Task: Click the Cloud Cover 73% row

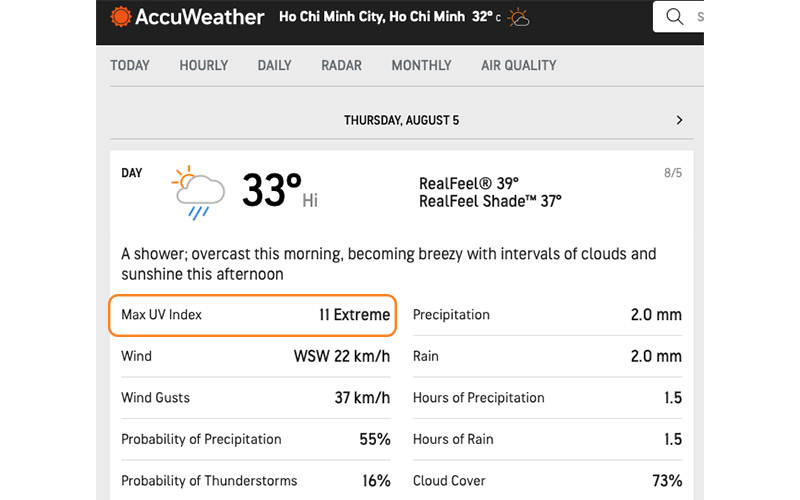Action: point(547,481)
